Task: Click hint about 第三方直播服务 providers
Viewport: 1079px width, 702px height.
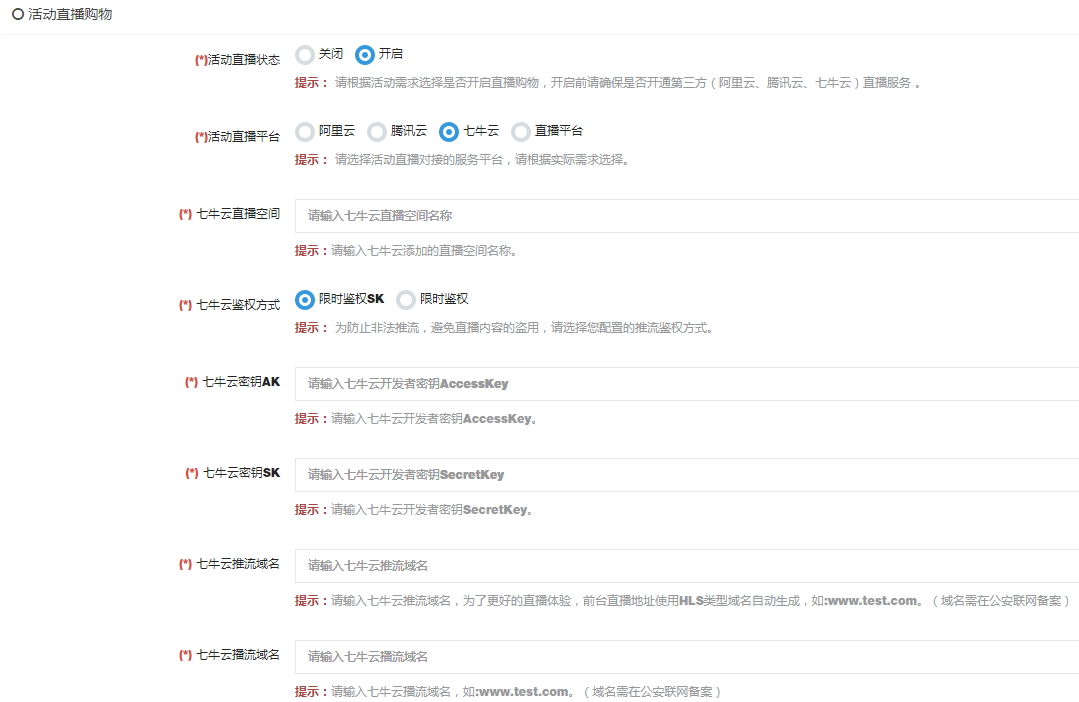Action: [608, 83]
